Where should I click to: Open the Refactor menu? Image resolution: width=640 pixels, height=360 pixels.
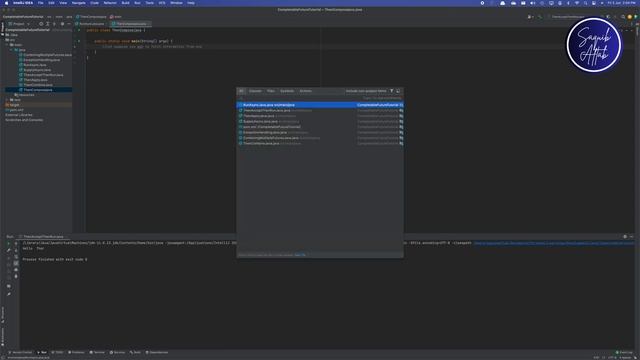110,3
